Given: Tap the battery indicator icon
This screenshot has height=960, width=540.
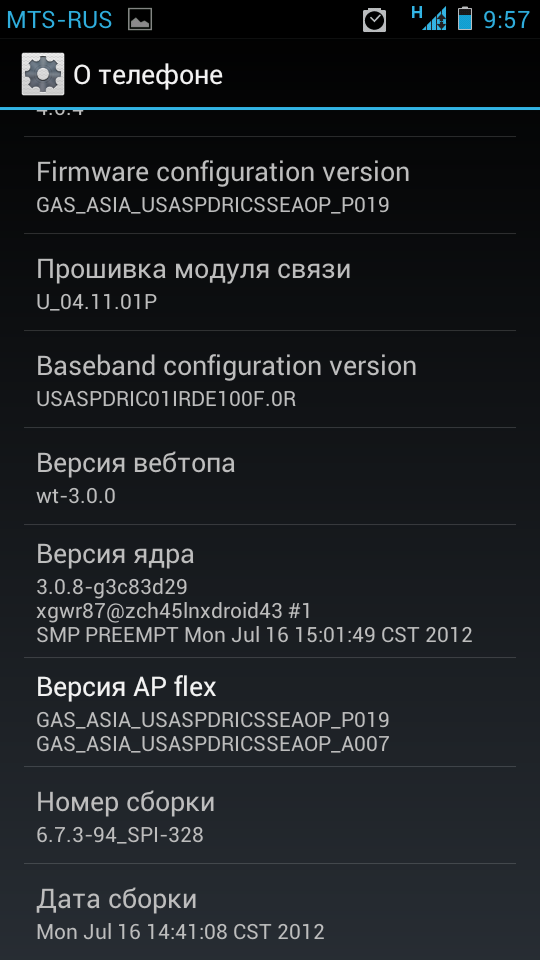Looking at the screenshot, I should [465, 18].
